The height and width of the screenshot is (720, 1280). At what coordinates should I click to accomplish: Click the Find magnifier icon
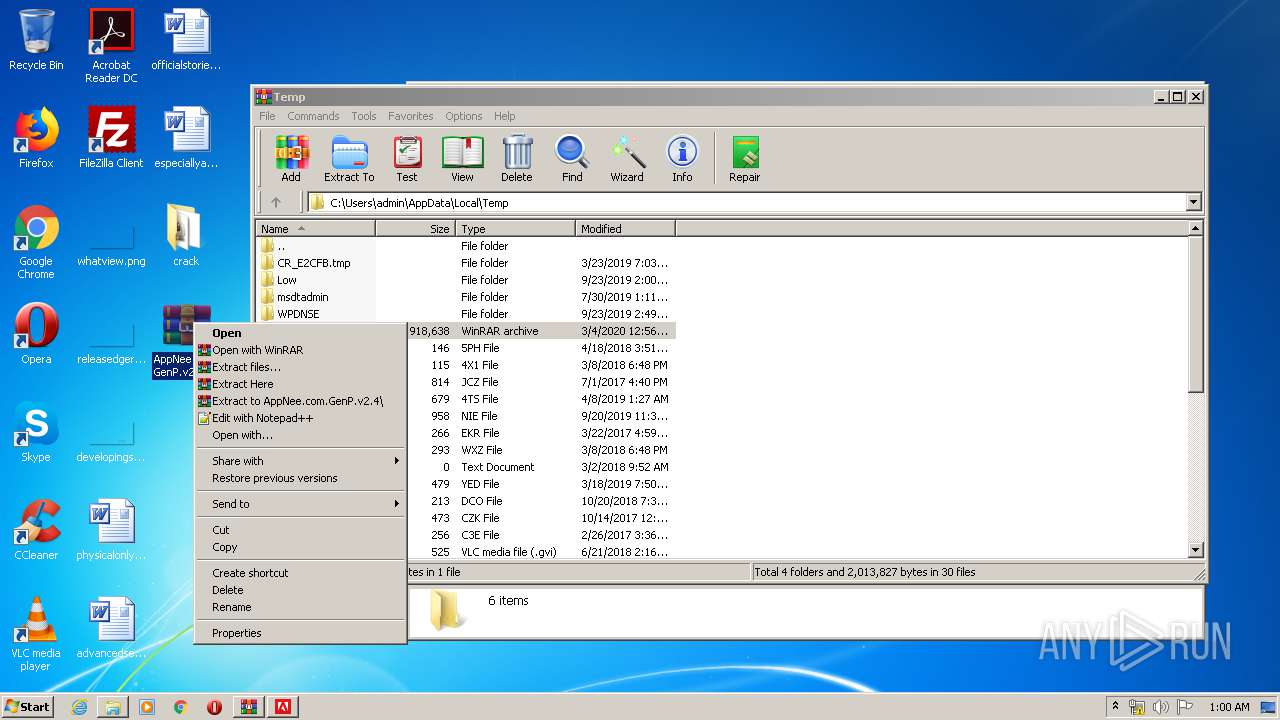(x=572, y=159)
